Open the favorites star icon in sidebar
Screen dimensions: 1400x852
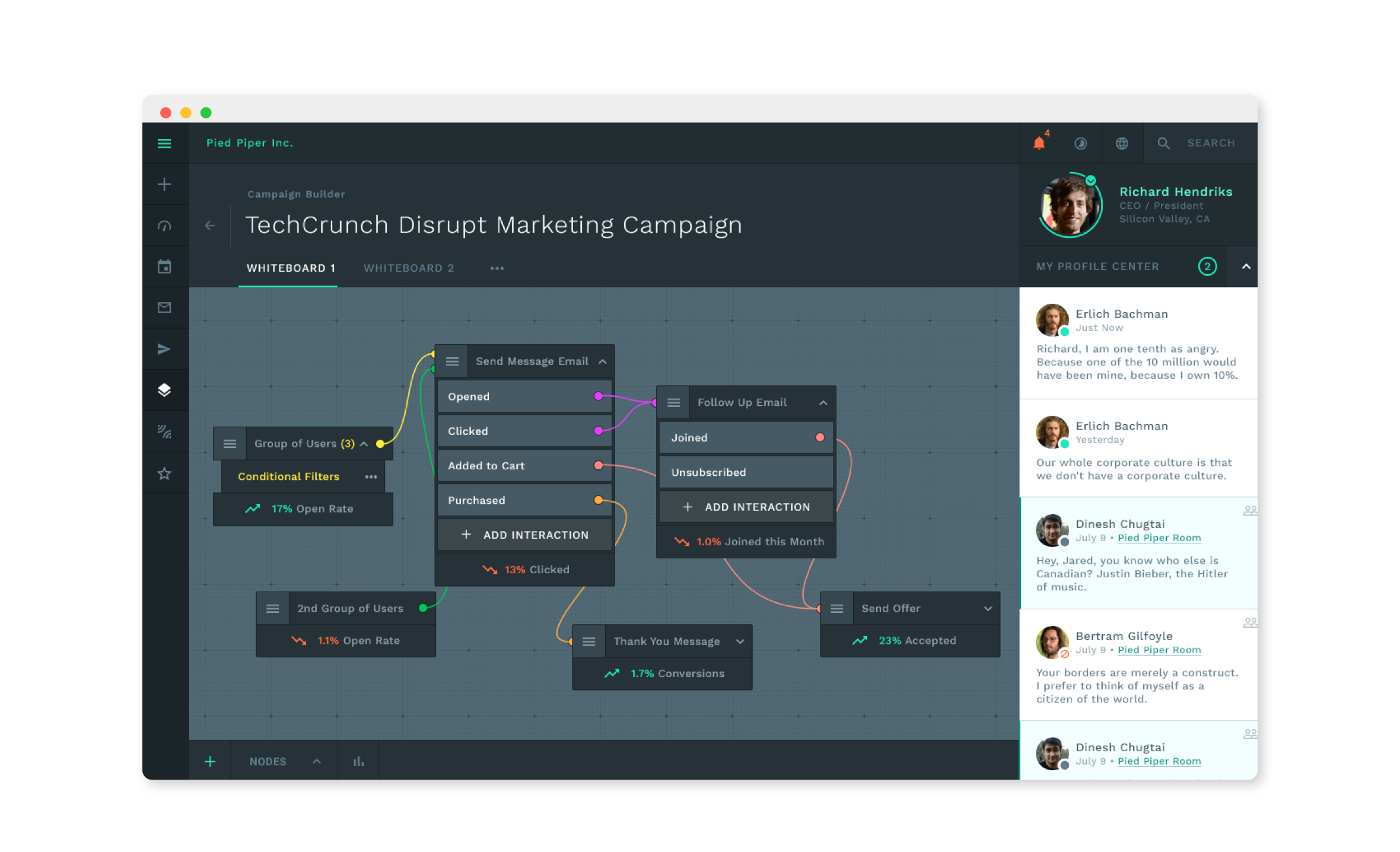pos(164,473)
